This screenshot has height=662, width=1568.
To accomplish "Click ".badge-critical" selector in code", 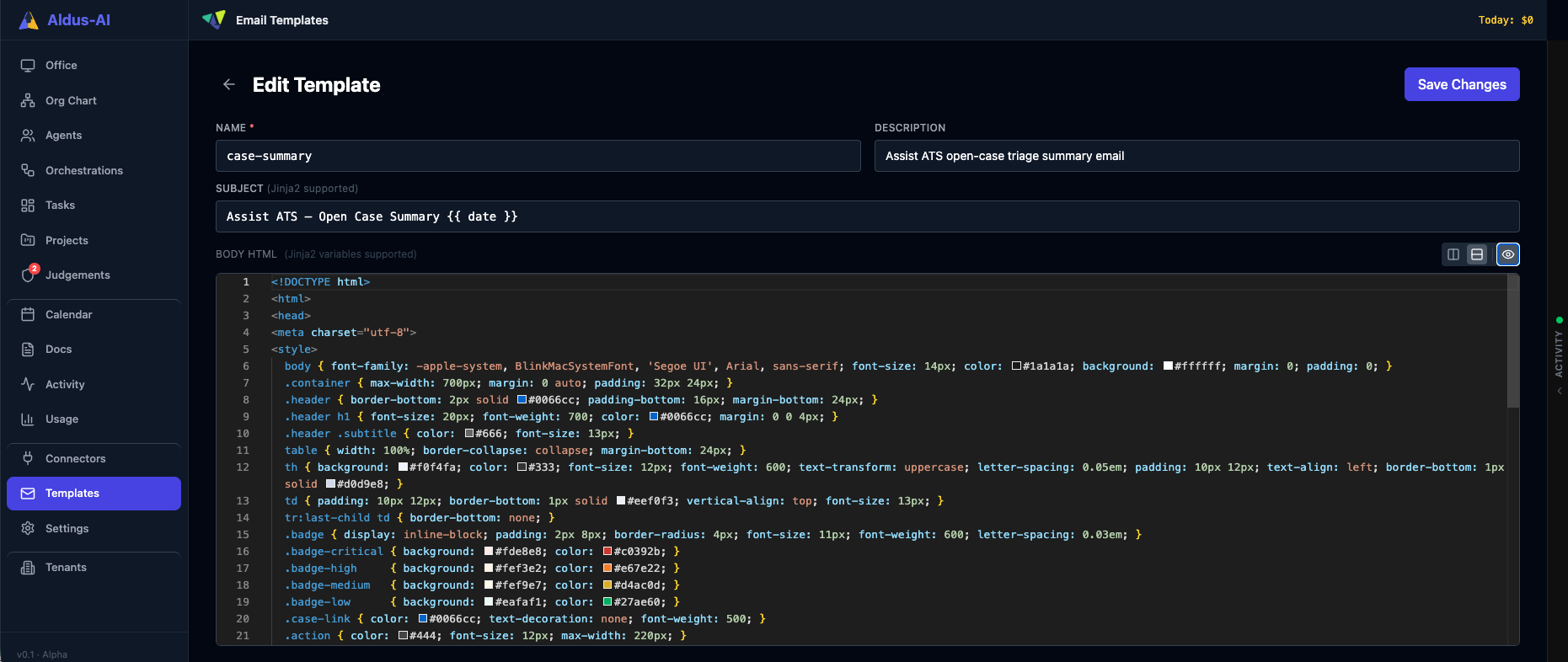I will 334,552.
